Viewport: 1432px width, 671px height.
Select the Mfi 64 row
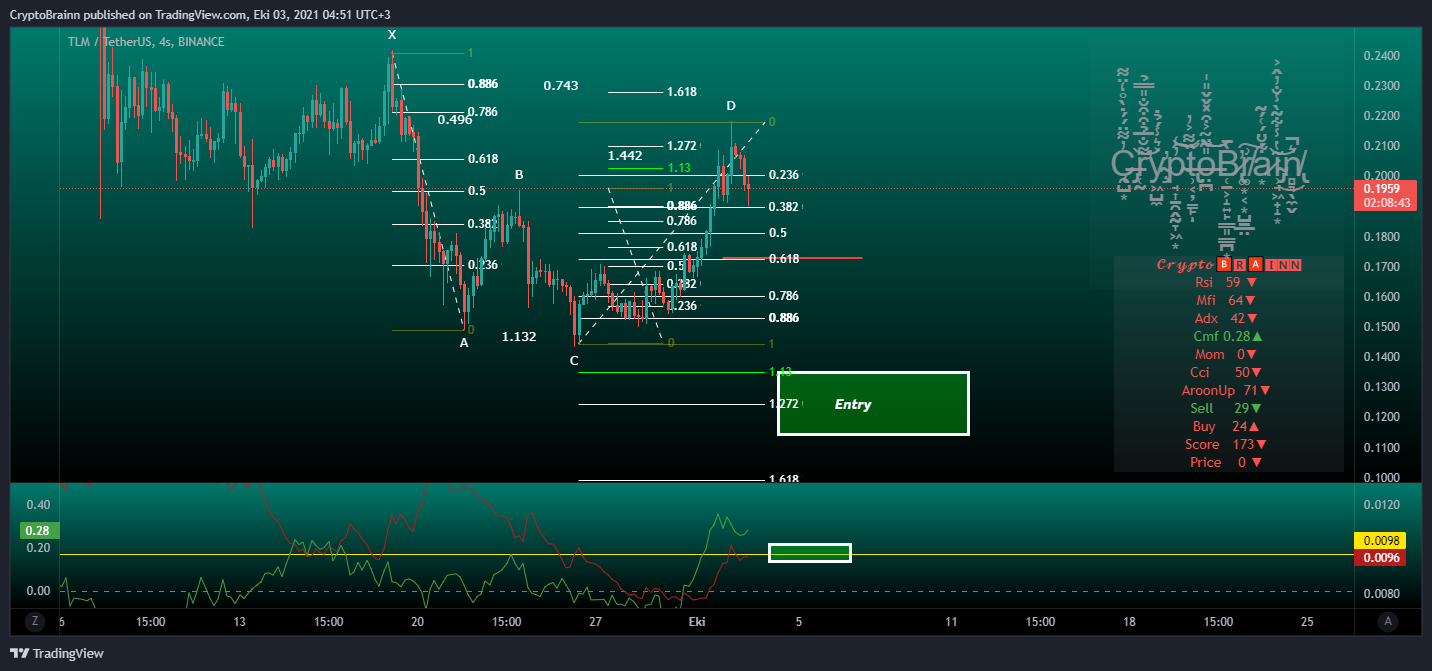tap(1228, 300)
